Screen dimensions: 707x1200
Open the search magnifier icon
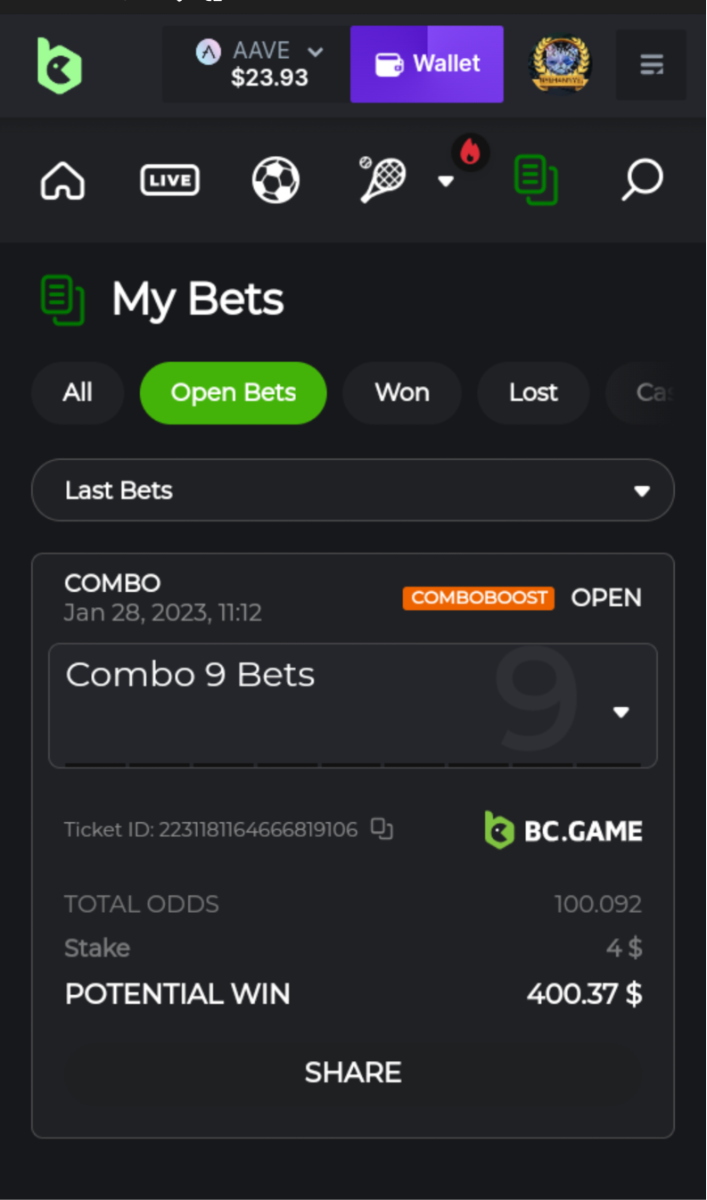(642, 180)
